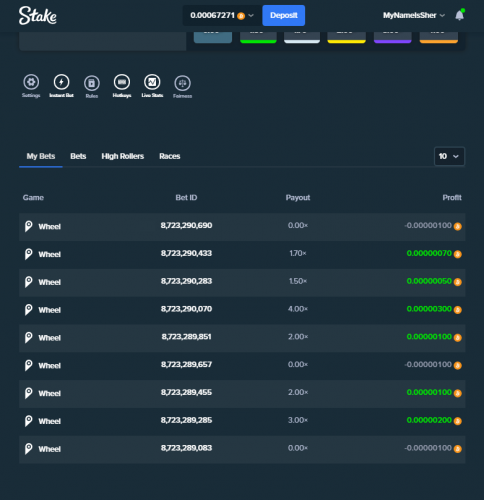
Task: Open bet ID 8,723,290,433
Action: [186, 253]
